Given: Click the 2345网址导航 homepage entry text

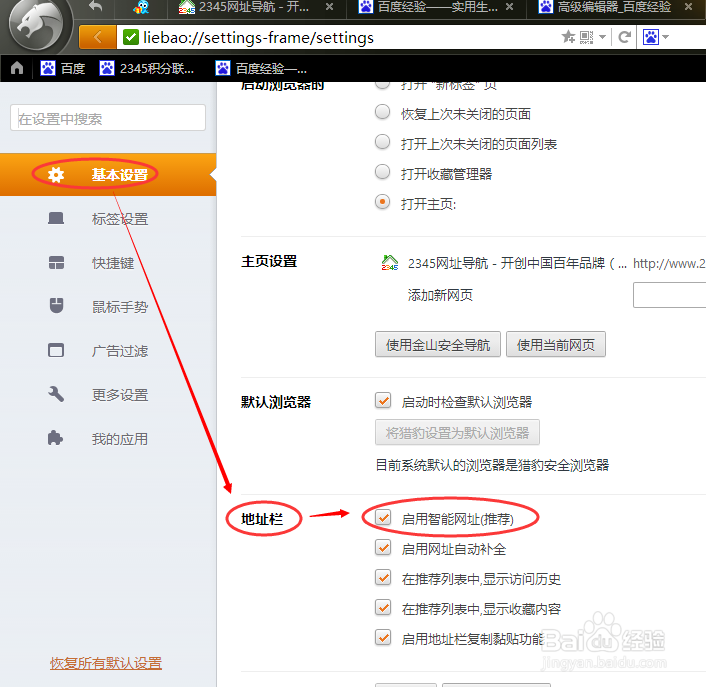Looking at the screenshot, I should [517, 263].
